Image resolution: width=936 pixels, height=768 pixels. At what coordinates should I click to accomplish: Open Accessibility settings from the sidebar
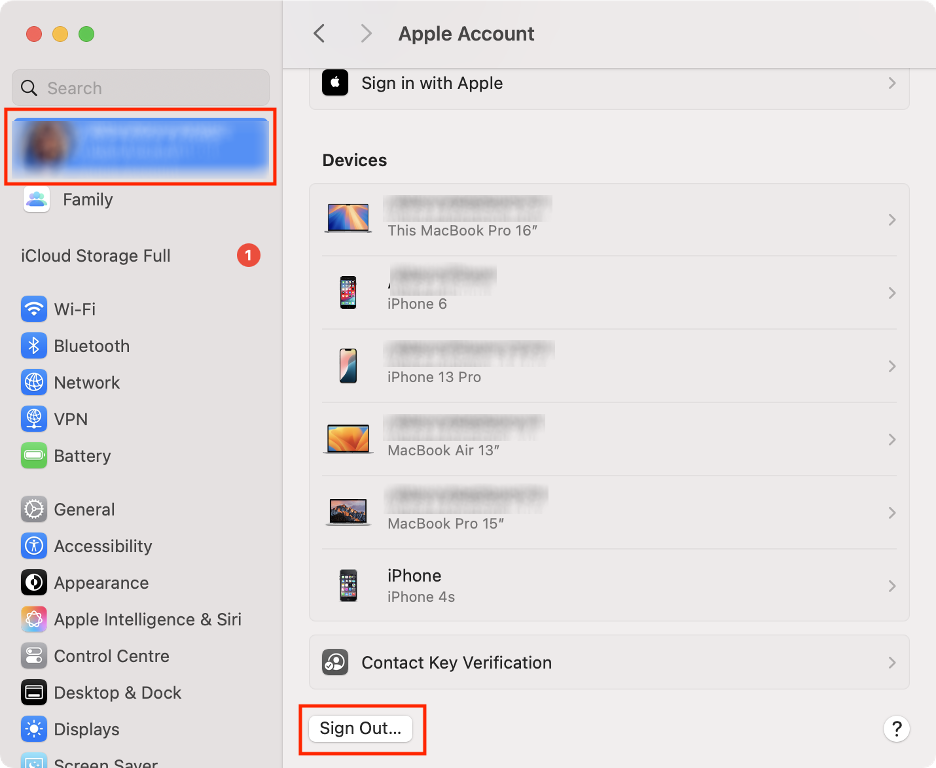(34, 546)
